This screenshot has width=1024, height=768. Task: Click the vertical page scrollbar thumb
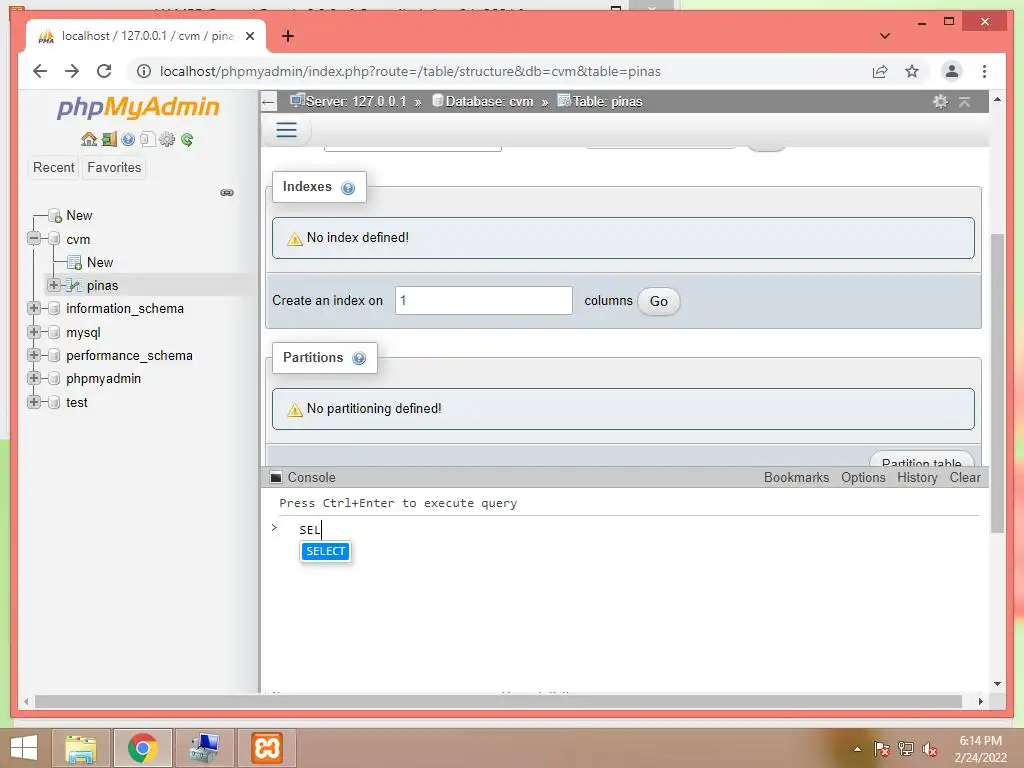click(997, 383)
